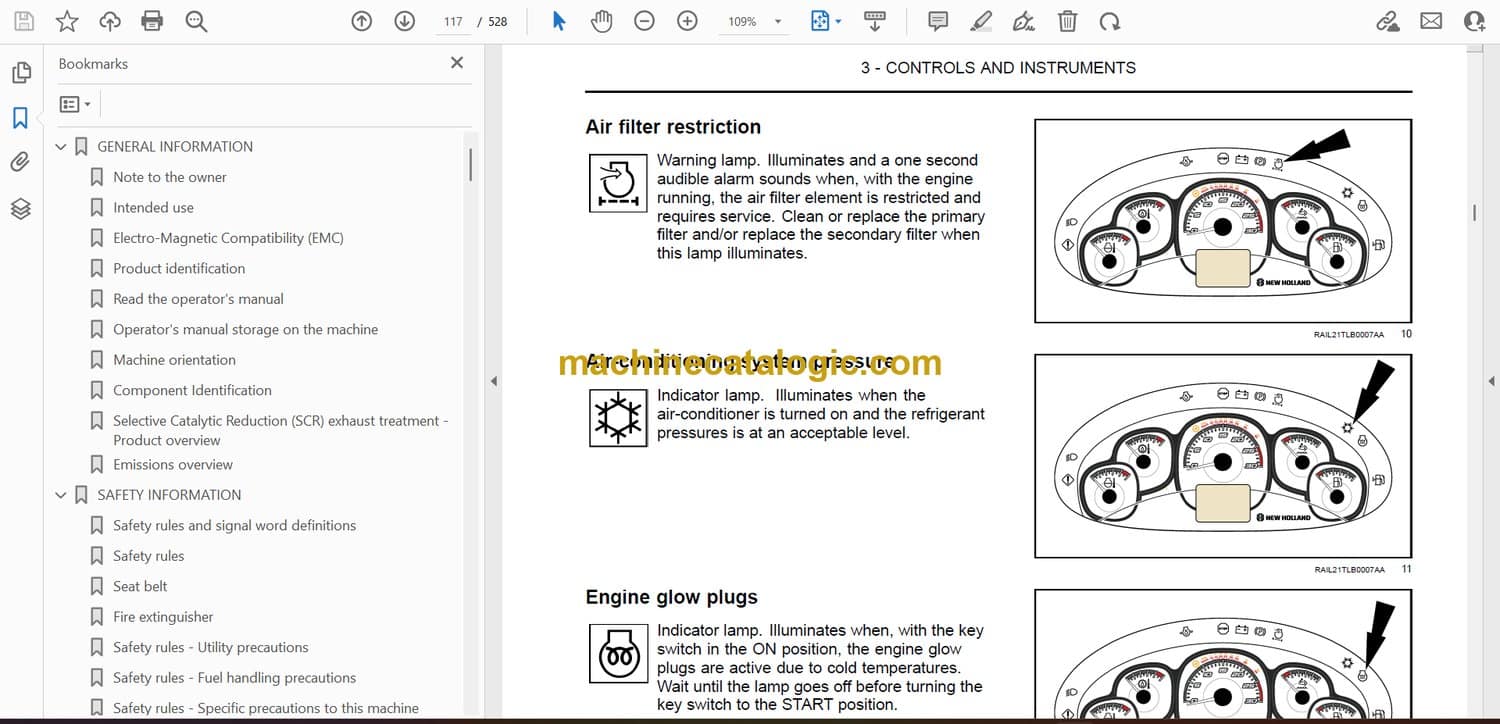Toggle the Page Thumbnails panel
Viewport: 1500px width, 724px height.
pos(20,73)
